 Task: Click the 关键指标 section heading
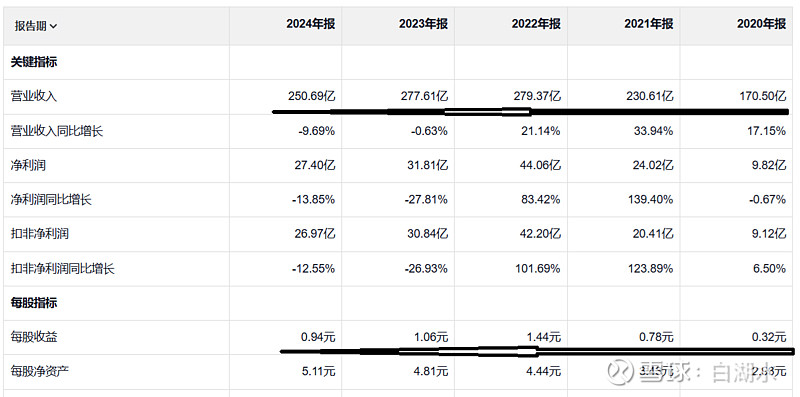click(x=34, y=62)
